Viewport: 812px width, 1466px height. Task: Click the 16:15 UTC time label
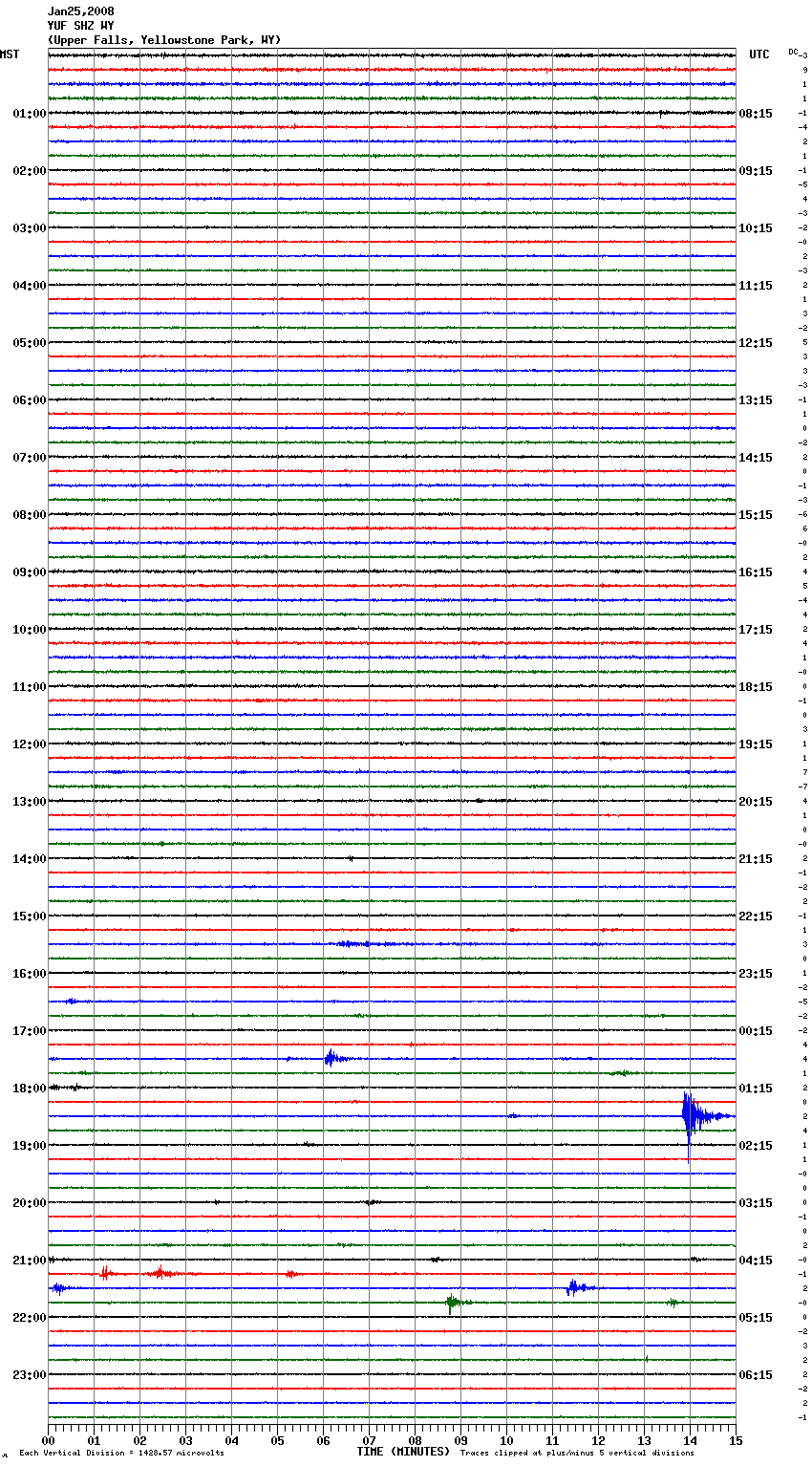click(x=756, y=572)
